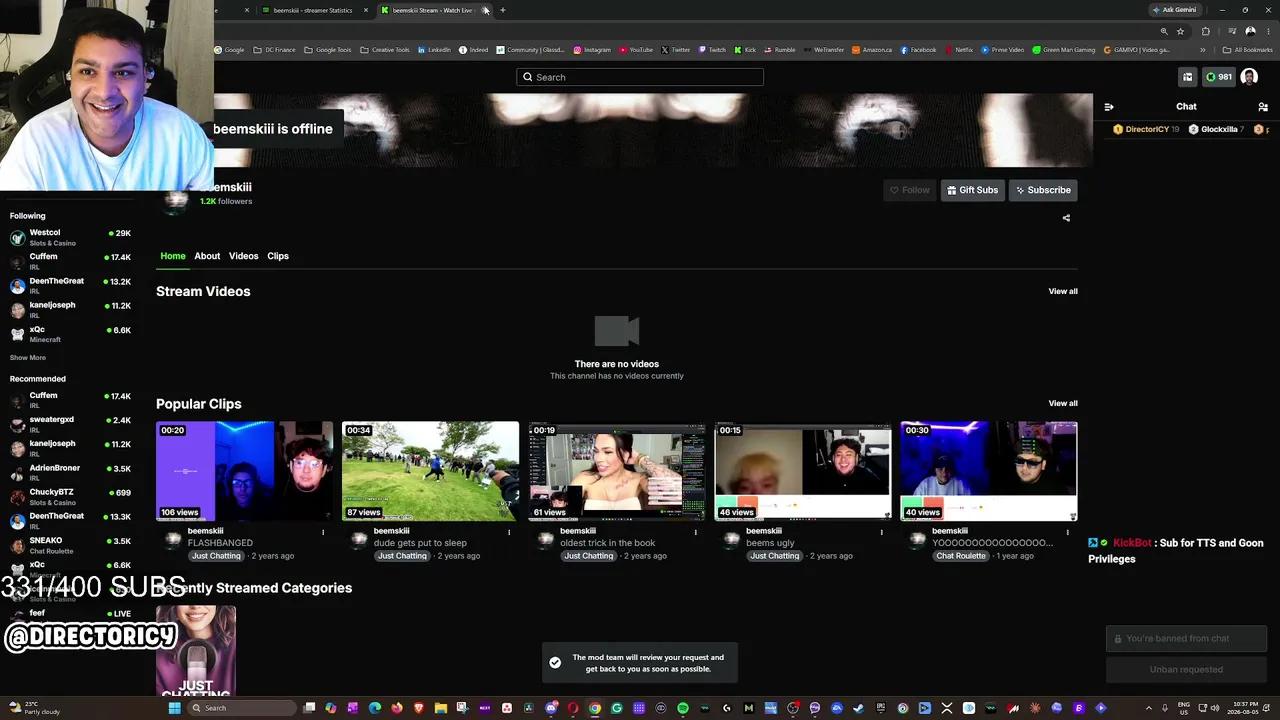
Task: Bookmark this page with the star icon
Action: click(1180, 31)
